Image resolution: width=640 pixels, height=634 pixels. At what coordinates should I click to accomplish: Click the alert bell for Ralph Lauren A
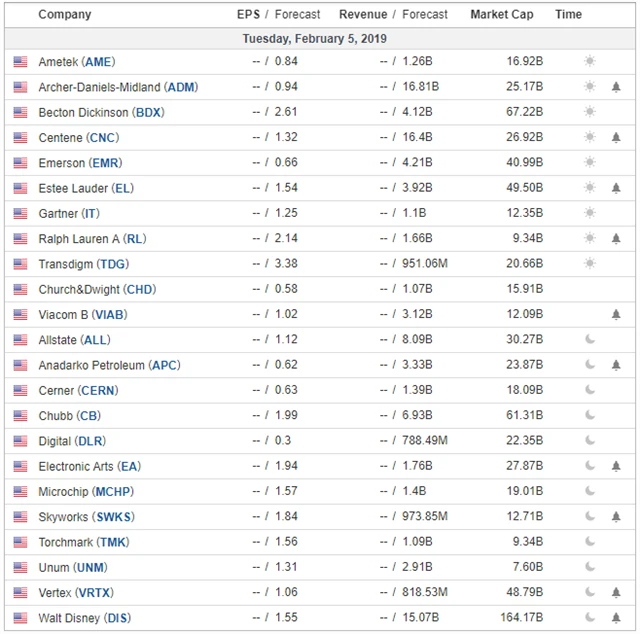point(616,238)
